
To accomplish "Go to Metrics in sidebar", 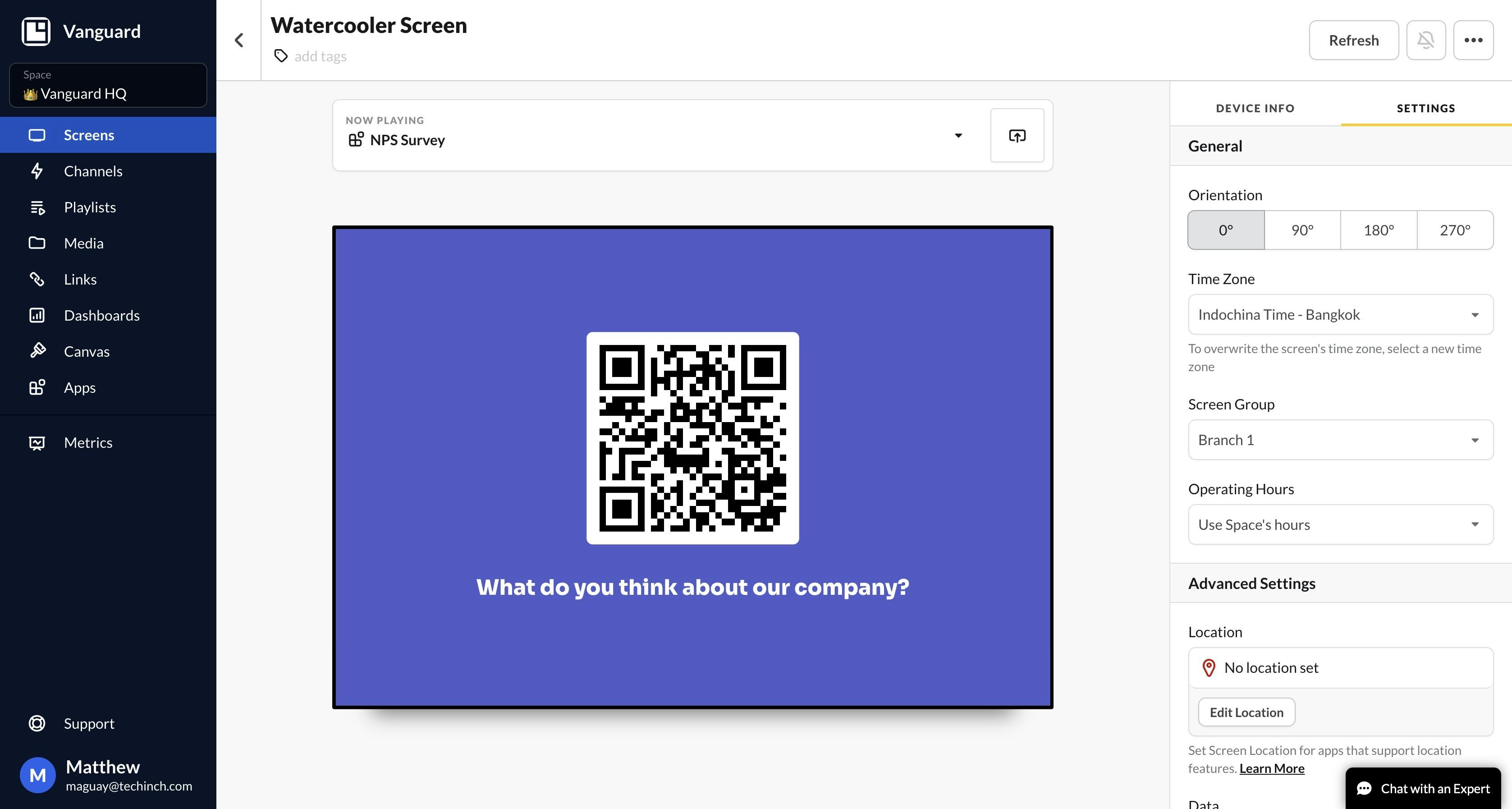I will (x=88, y=442).
